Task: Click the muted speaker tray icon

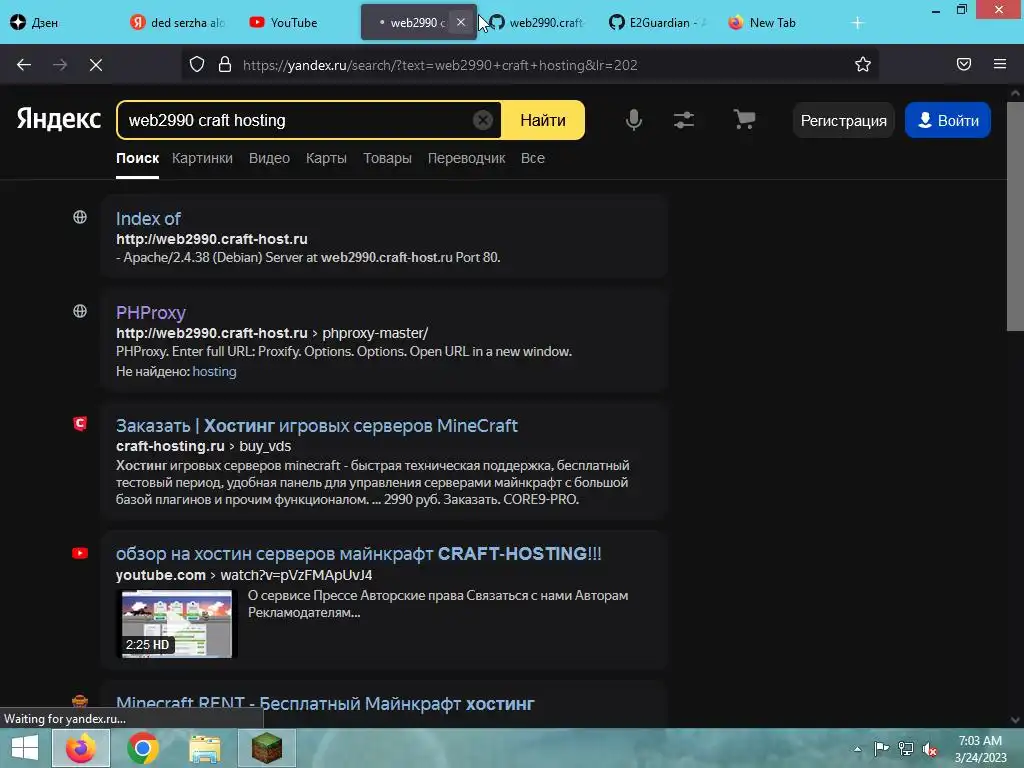Action: (930, 749)
